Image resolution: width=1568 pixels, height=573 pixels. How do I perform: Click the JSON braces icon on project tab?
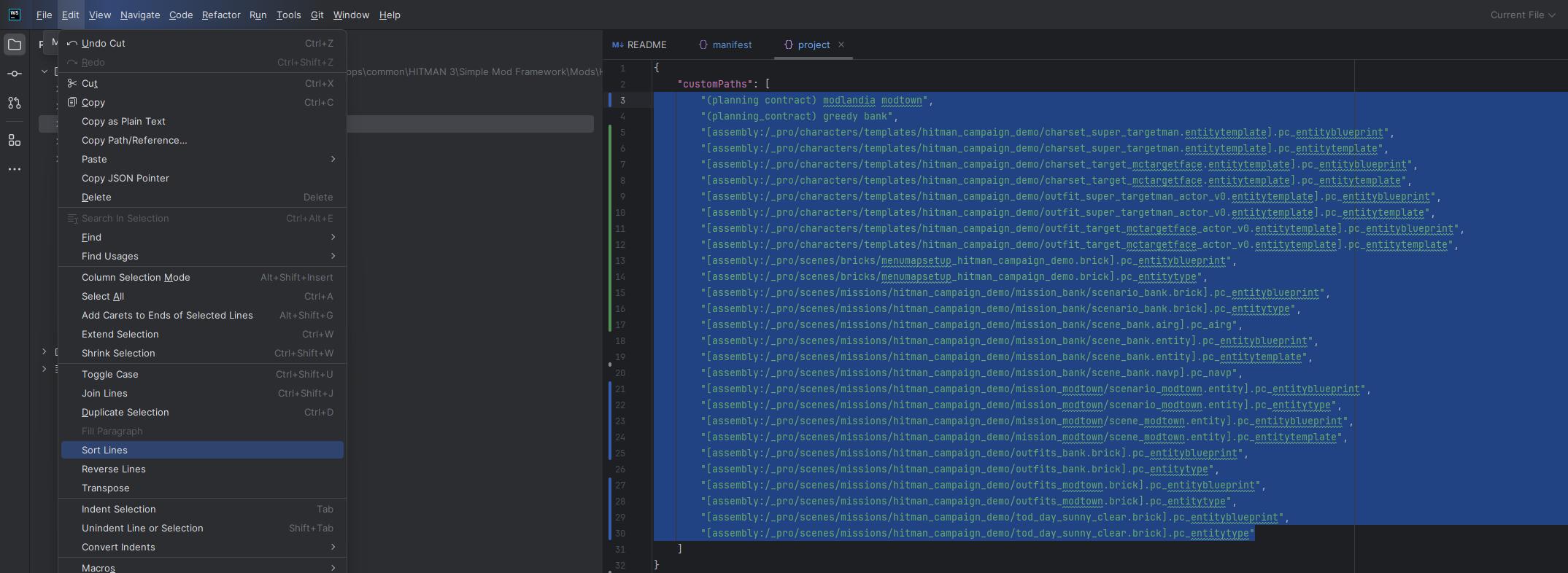click(789, 44)
